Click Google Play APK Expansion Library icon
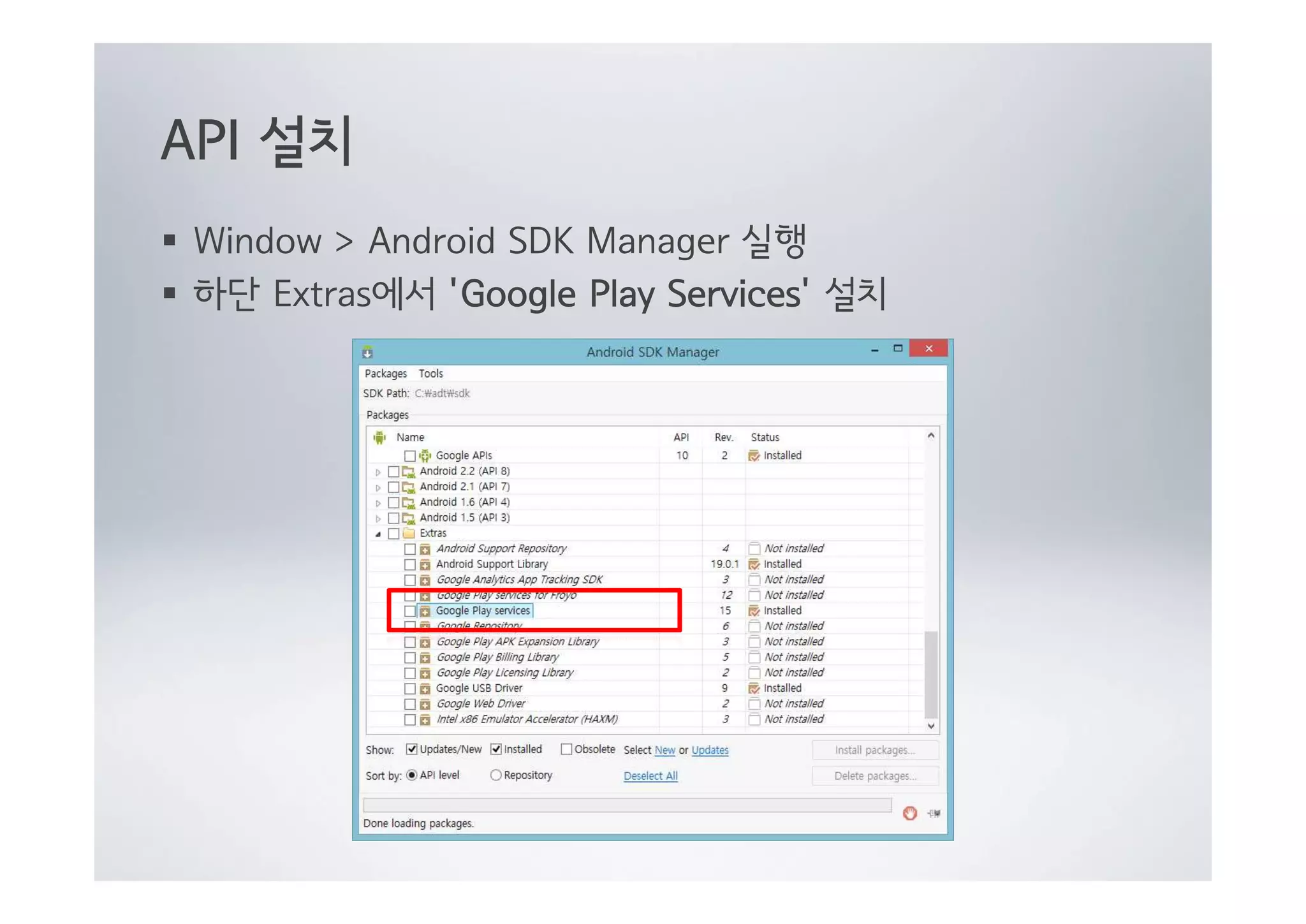Viewport: 1306px width, 924px height. (425, 643)
